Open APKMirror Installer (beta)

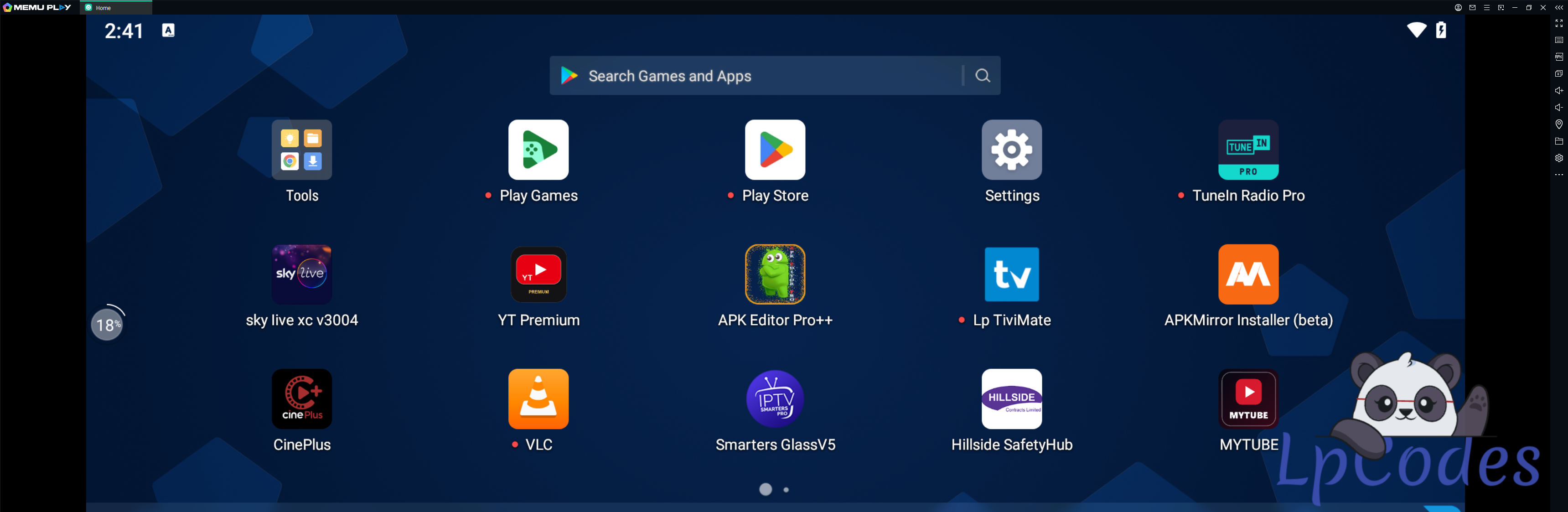1248,274
